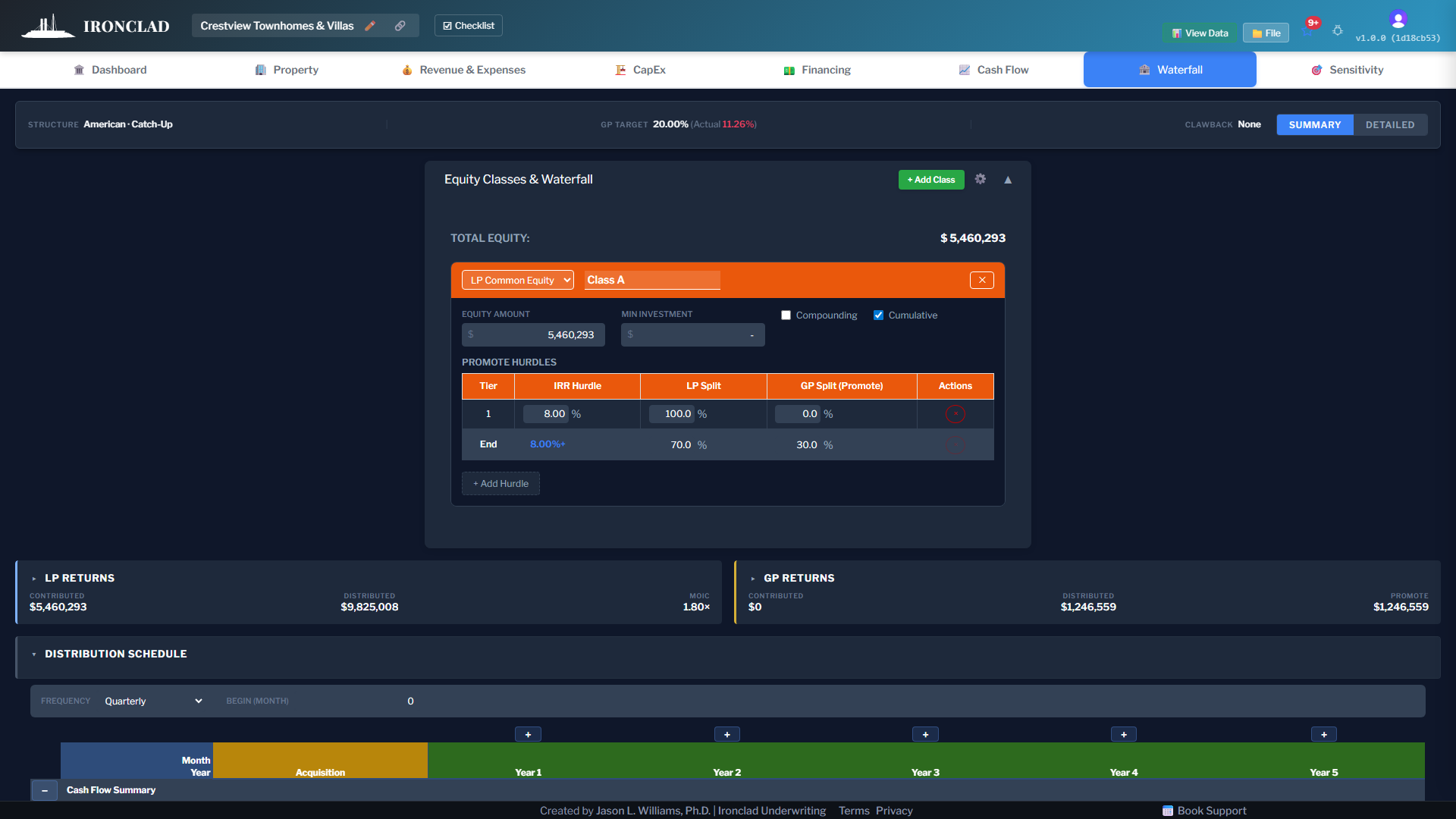Viewport: 1456px width, 819px height.
Task: Click the v1.0.0 (1d18cb53) version label
Action: (1398, 38)
